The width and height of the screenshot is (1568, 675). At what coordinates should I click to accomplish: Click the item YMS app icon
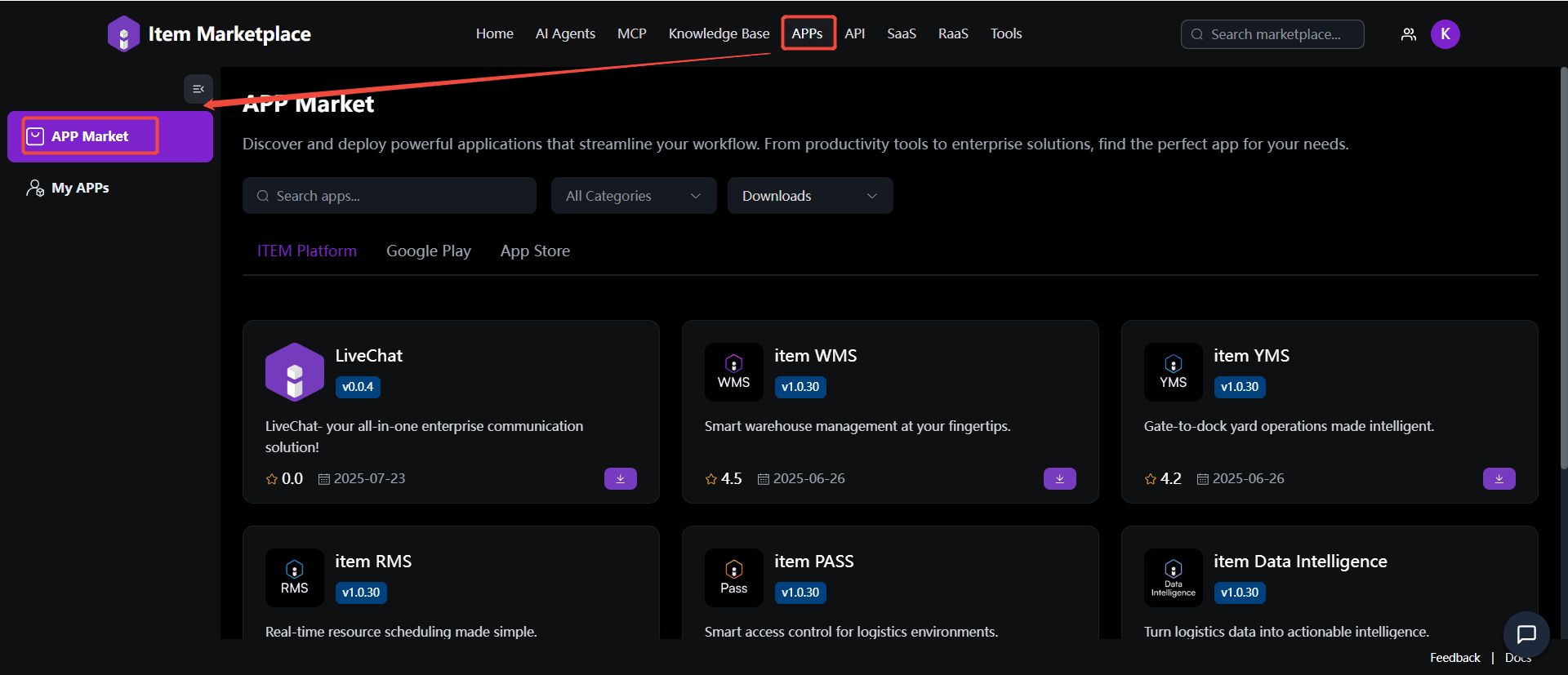[1174, 372]
